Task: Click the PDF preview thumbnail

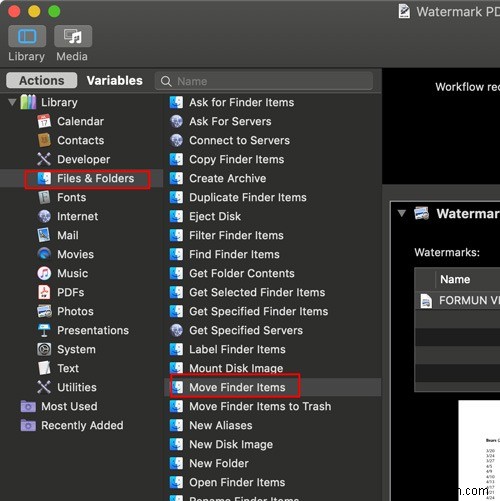Action: click(479, 450)
